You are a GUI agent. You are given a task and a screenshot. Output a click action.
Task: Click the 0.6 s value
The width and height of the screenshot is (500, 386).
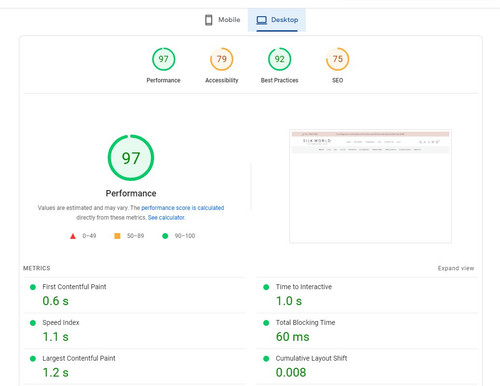pos(55,301)
